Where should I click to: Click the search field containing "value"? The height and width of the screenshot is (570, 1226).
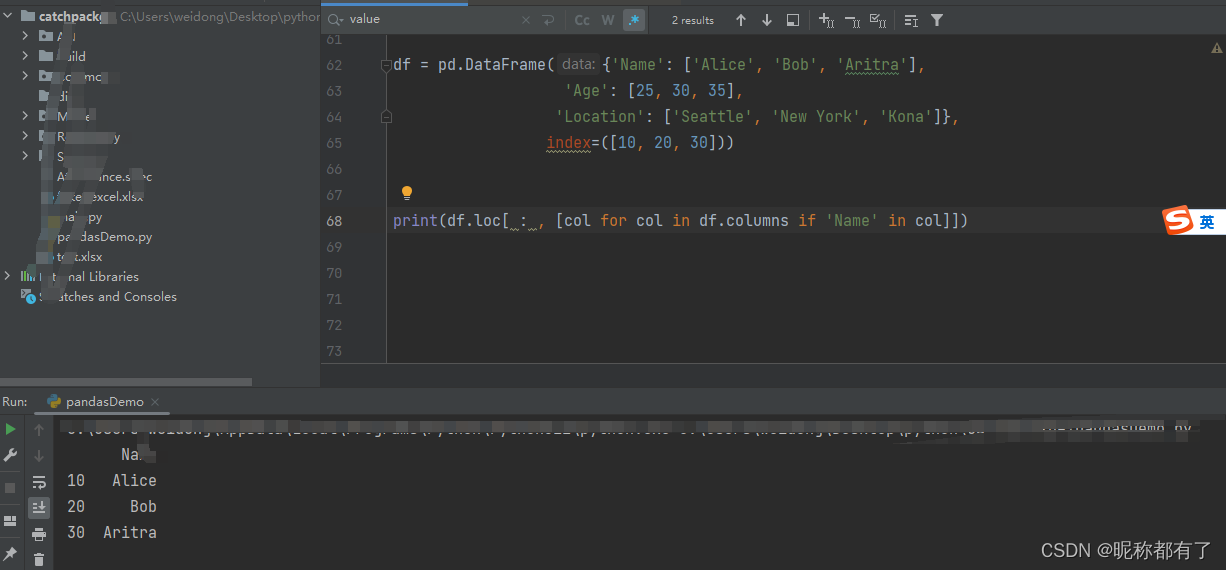click(x=440, y=19)
